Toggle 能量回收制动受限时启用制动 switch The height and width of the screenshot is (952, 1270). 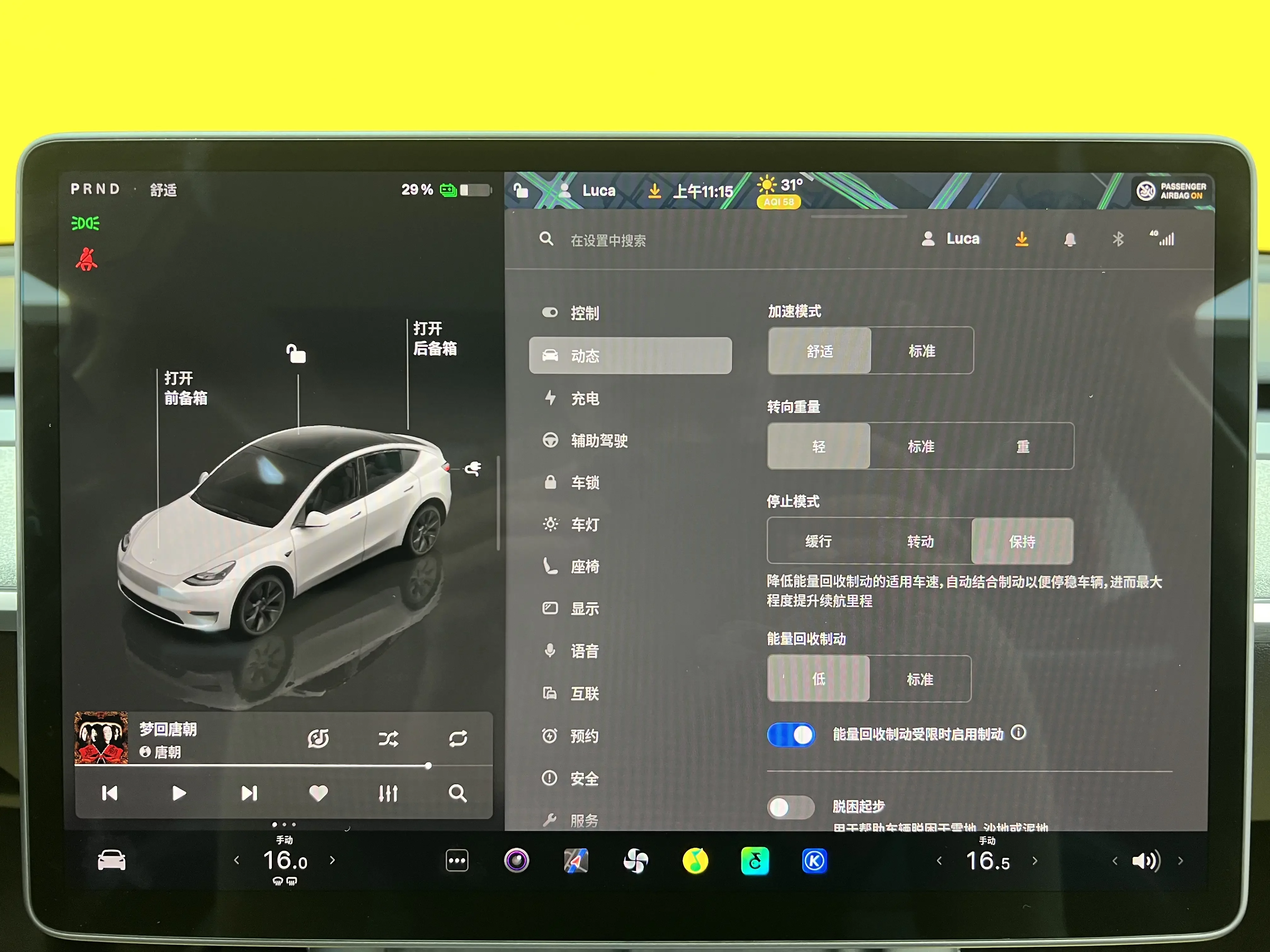(791, 734)
